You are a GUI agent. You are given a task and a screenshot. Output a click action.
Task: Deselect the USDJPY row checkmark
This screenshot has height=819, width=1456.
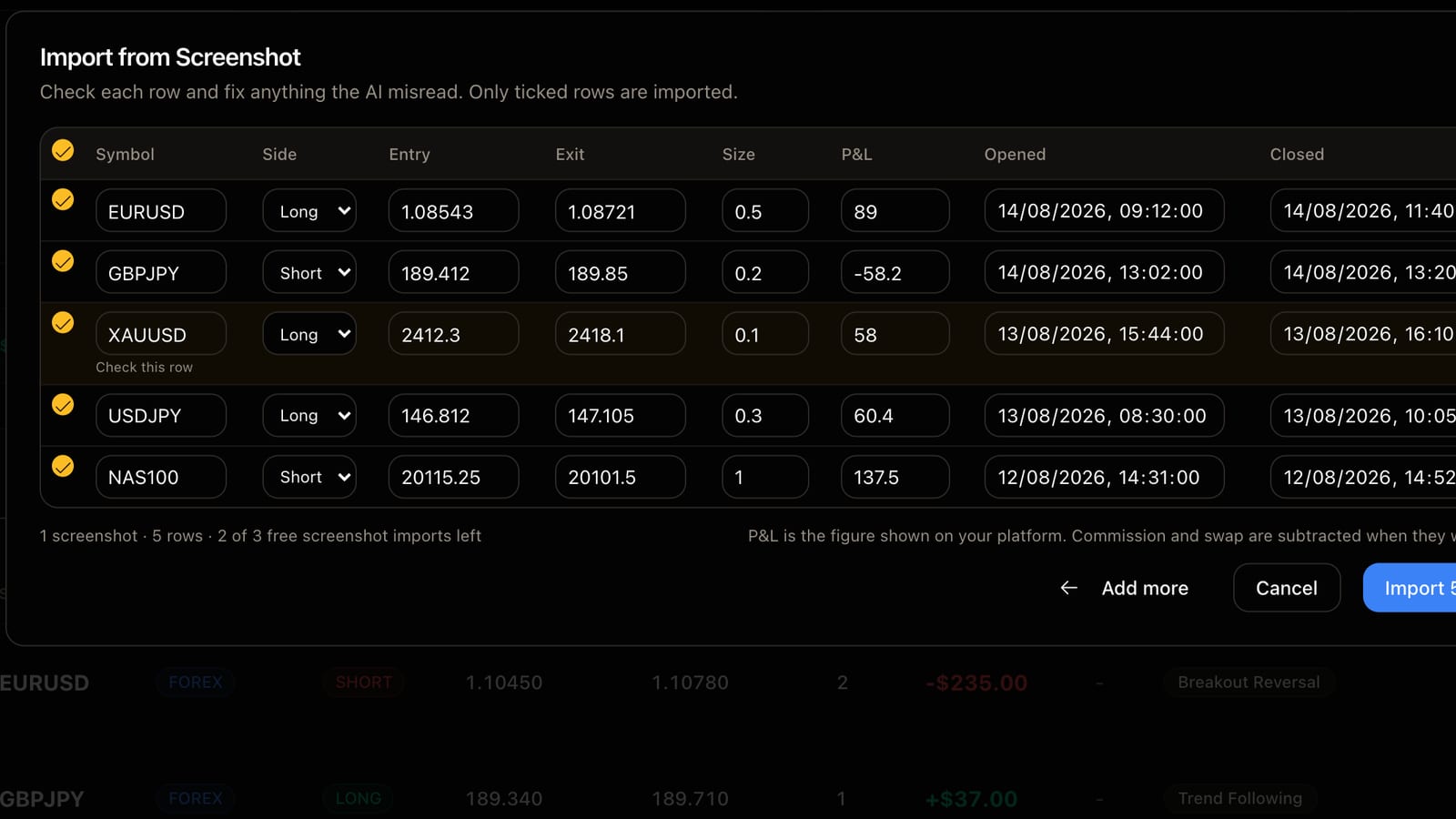[x=63, y=404]
